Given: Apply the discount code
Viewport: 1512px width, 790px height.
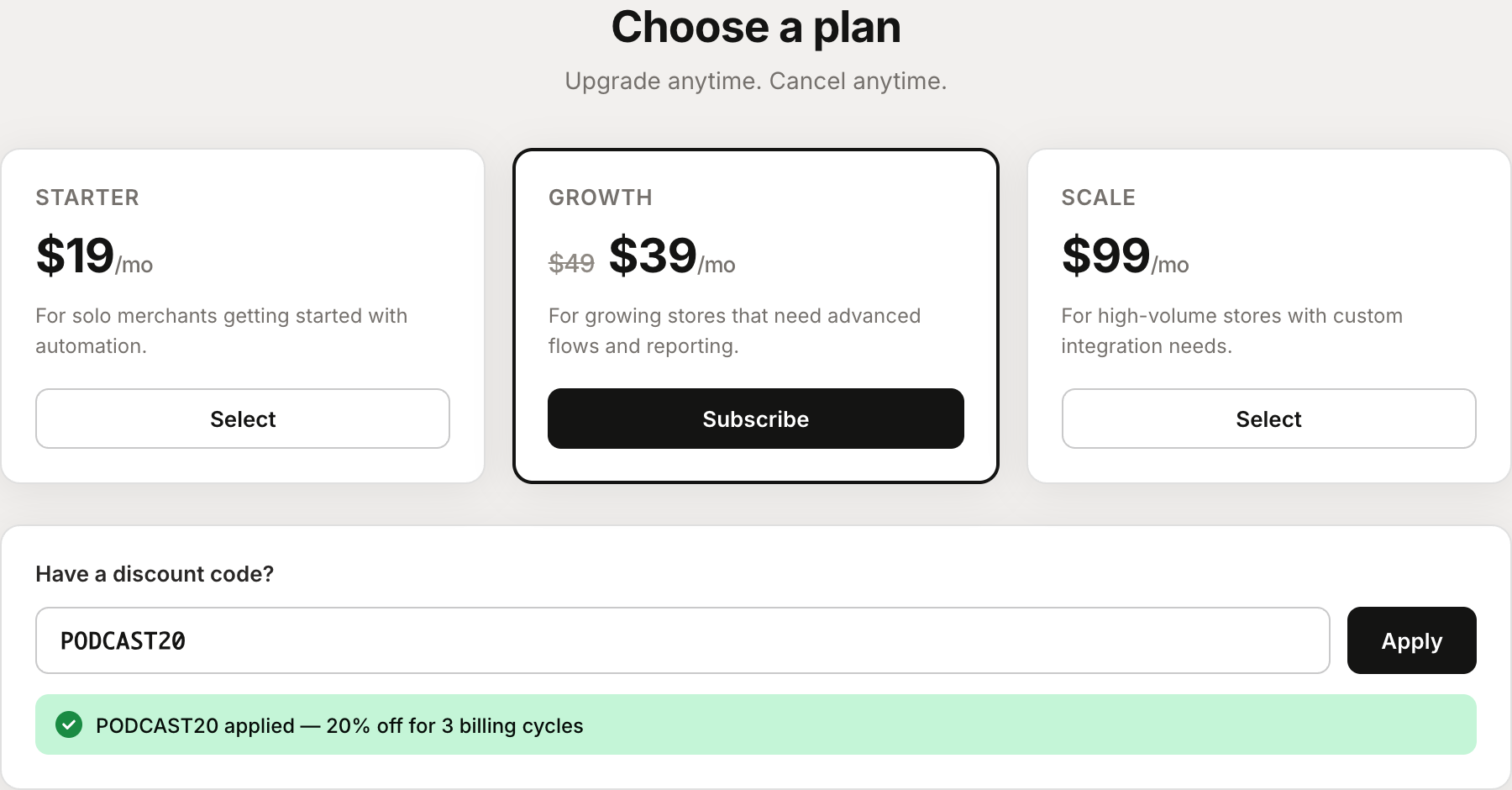Looking at the screenshot, I should tap(1411, 640).
